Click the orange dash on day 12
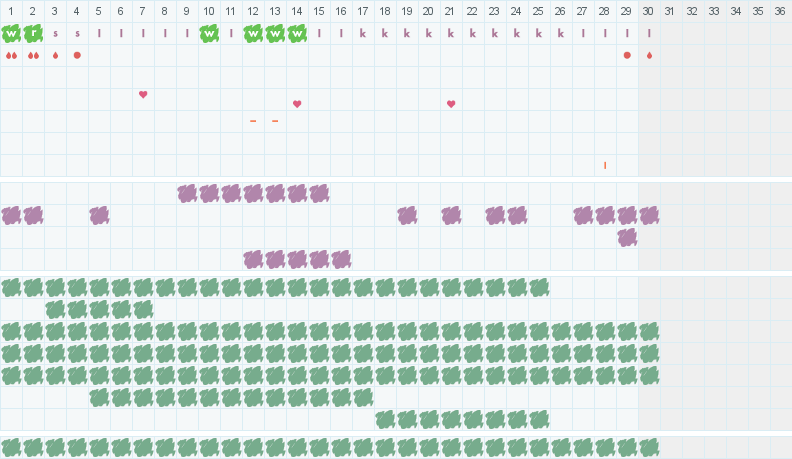Viewport: 792px width, 459px height. [253, 121]
